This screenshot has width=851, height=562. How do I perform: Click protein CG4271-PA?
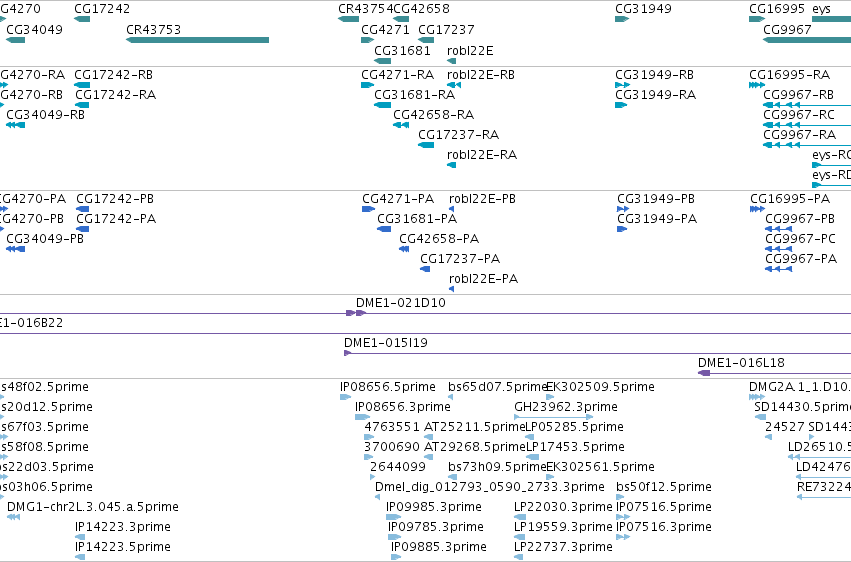pos(398,199)
